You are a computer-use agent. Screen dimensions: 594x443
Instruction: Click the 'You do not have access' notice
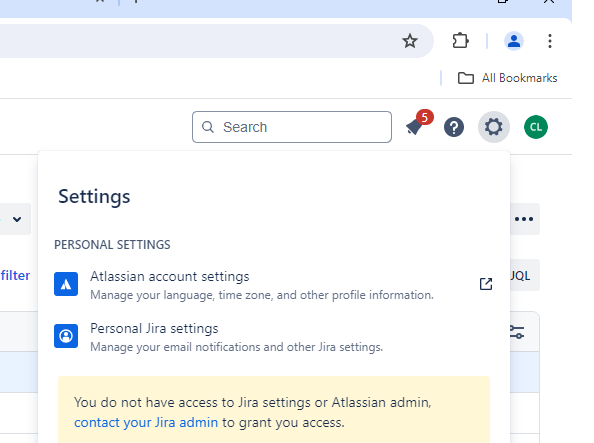tap(274, 410)
